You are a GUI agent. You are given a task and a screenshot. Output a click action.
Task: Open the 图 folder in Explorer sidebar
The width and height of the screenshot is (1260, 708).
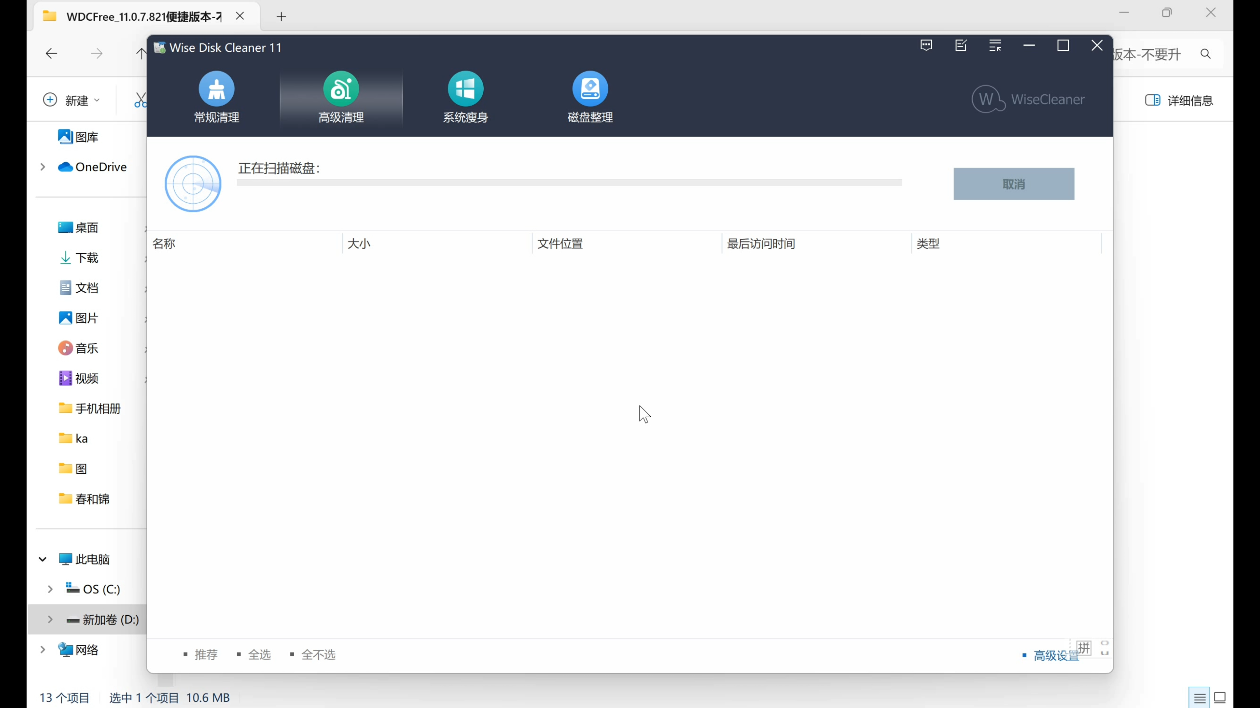pyautogui.click(x=73, y=468)
